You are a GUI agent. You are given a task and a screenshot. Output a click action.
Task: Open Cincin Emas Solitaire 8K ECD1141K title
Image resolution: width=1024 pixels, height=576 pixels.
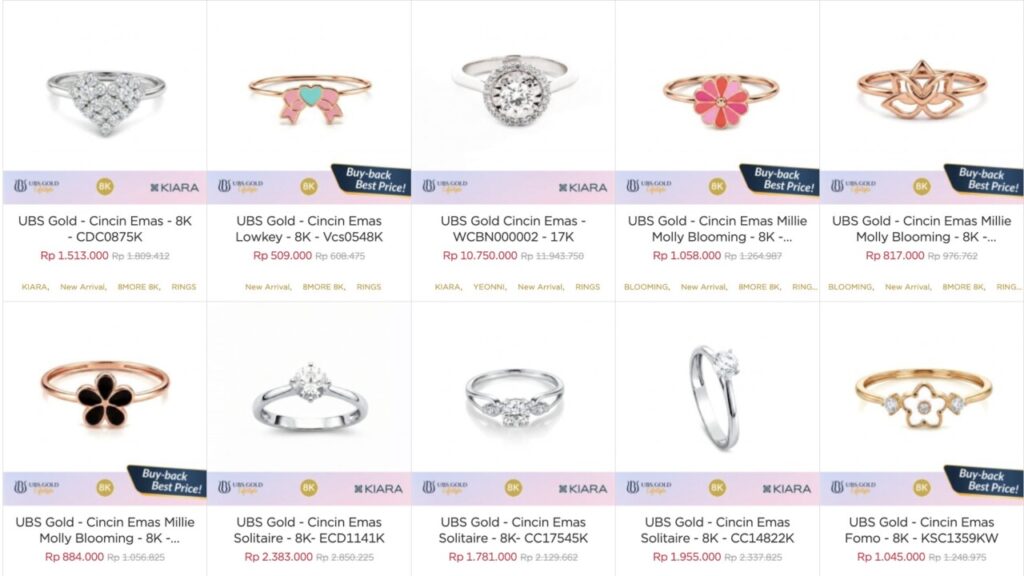coord(310,530)
